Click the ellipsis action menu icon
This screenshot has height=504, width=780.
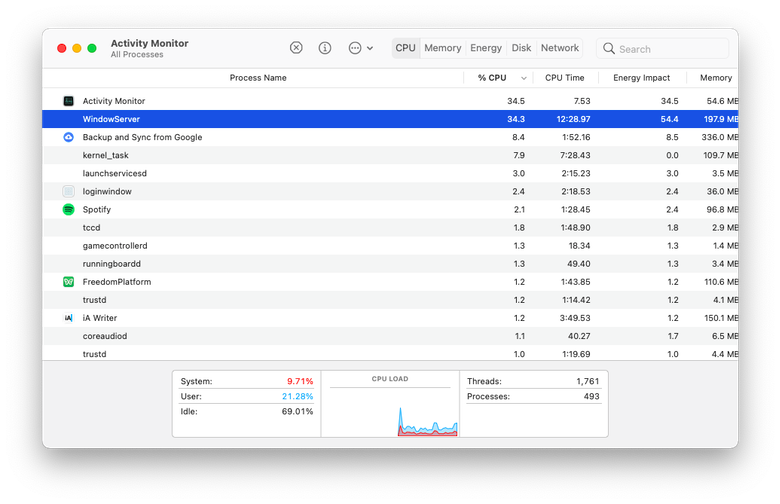click(355, 48)
